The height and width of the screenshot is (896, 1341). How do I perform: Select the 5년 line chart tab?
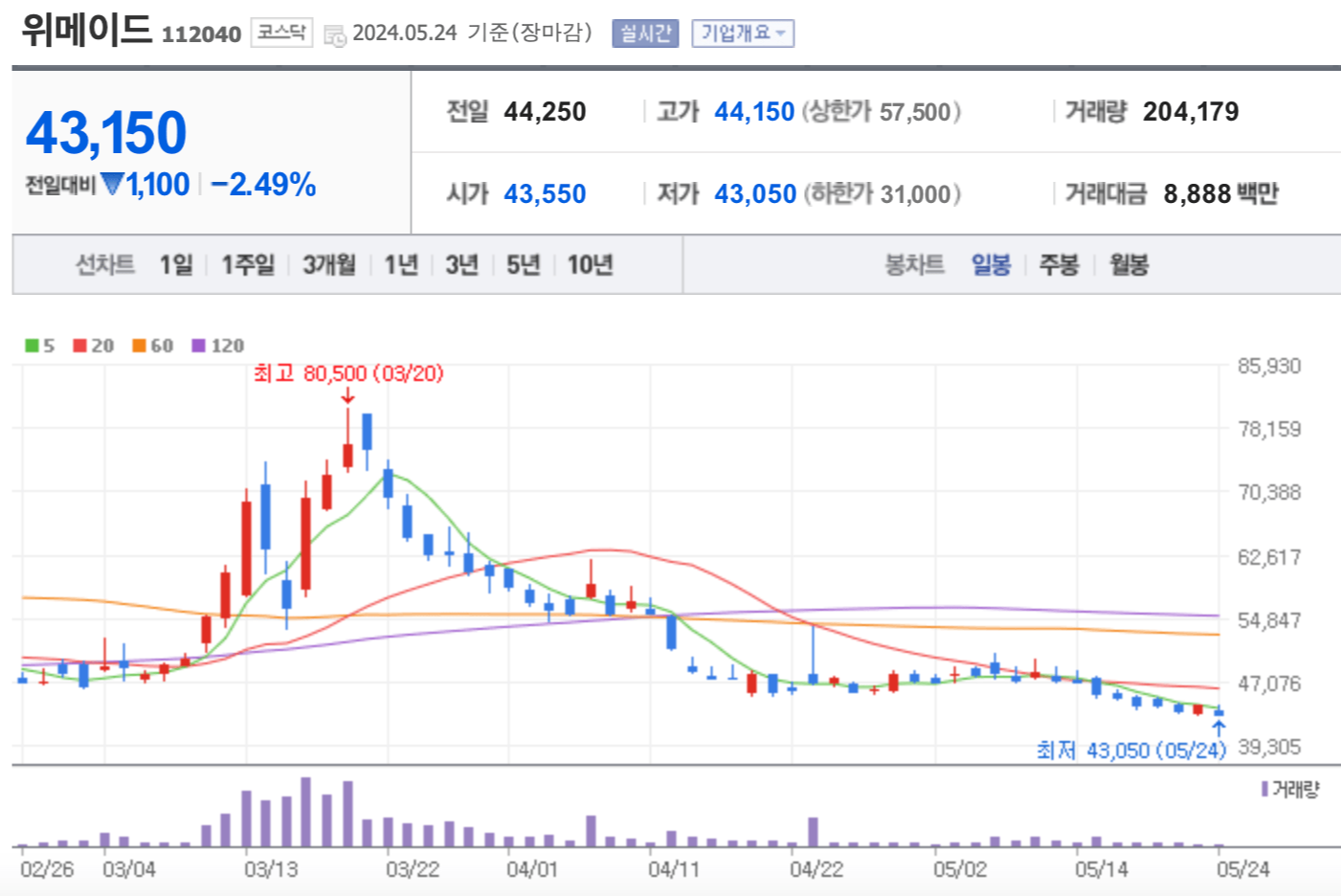(x=524, y=264)
